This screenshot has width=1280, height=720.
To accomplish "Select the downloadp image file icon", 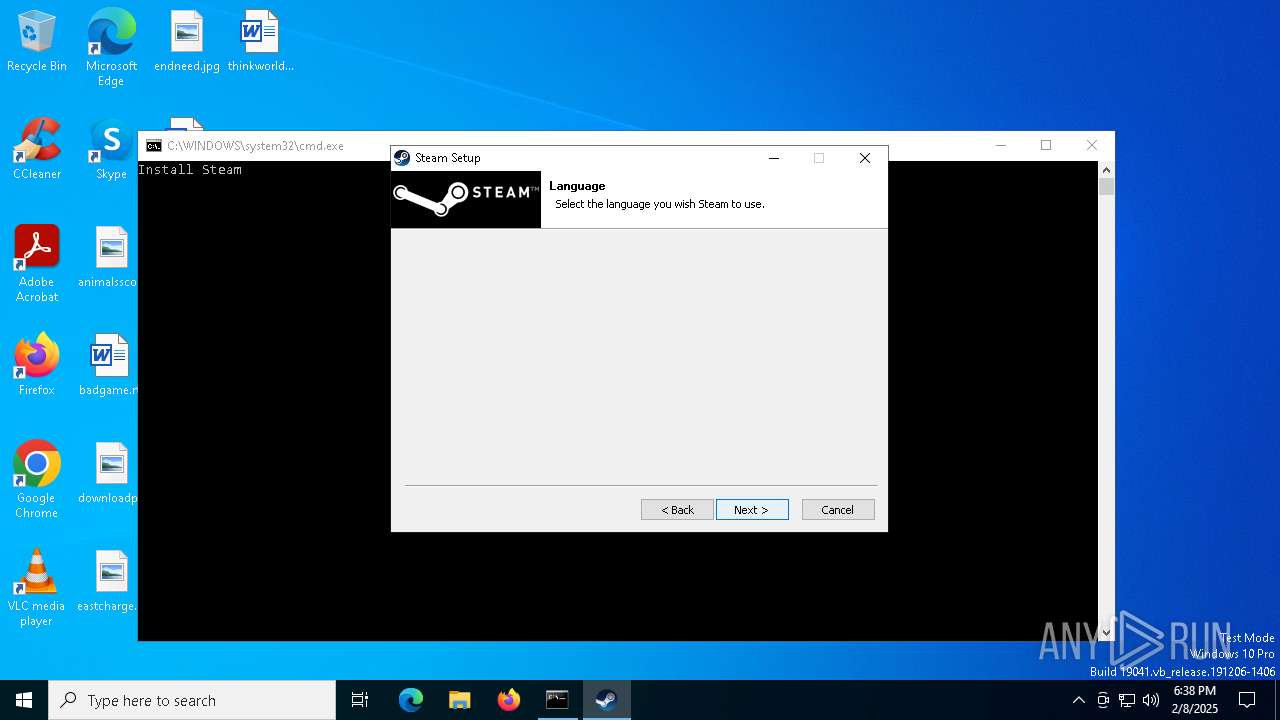I will coord(109,474).
